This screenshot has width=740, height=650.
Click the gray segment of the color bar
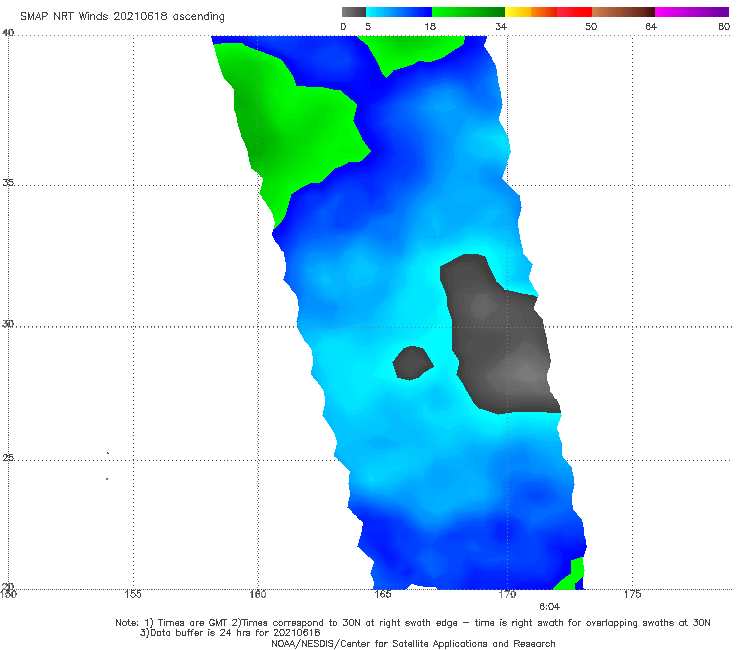coord(354,12)
